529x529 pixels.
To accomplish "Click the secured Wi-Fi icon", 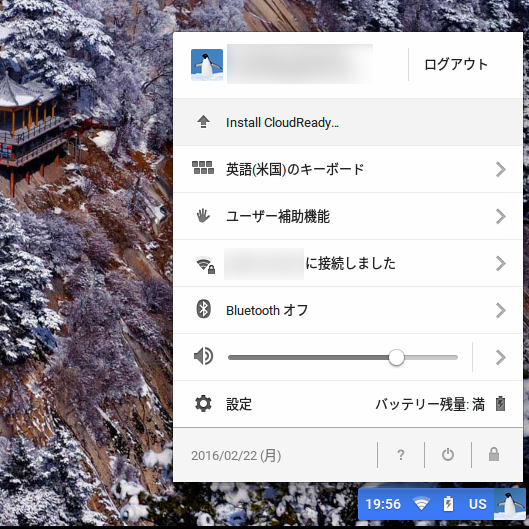I will [x=205, y=265].
